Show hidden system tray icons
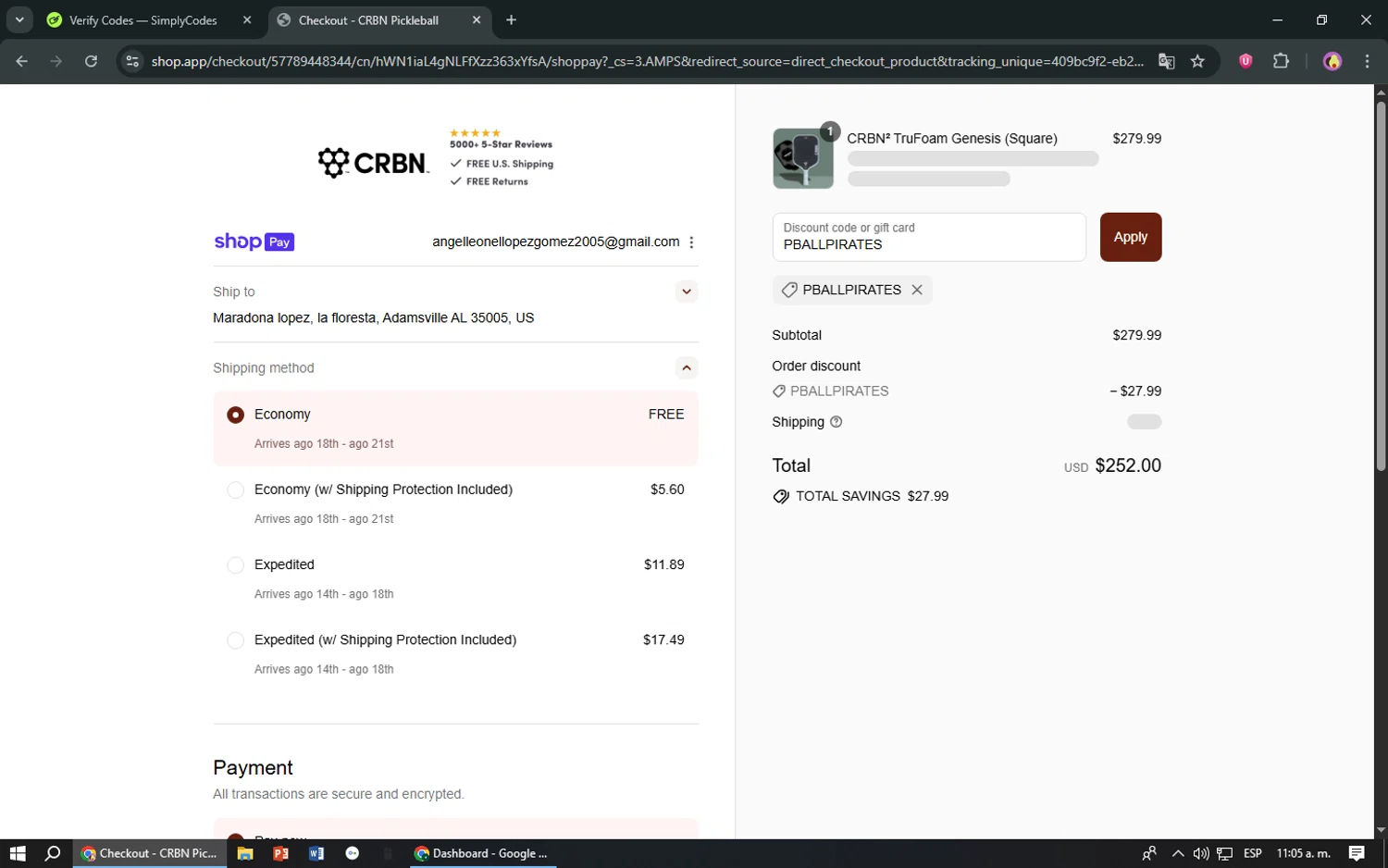This screenshot has width=1388, height=868. pyautogui.click(x=1178, y=853)
